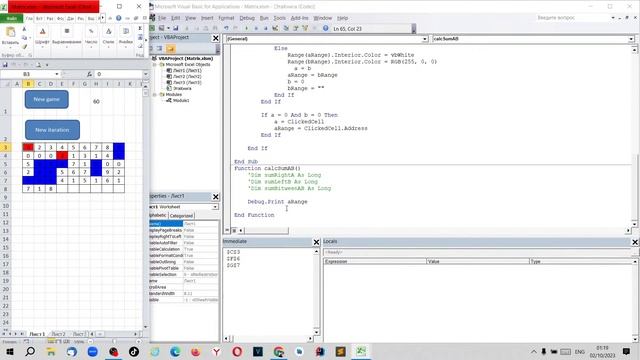The image size is (640, 360).
Task: Click the Excel formula bar input
Action: point(119,74)
